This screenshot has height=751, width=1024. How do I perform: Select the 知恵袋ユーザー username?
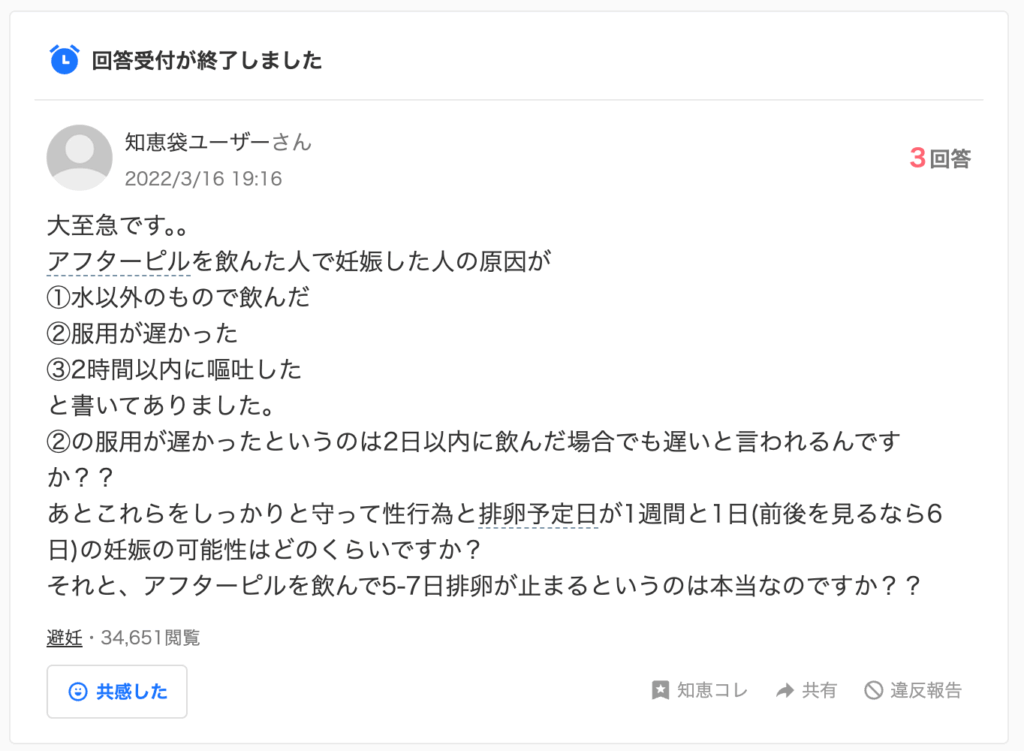click(197, 142)
